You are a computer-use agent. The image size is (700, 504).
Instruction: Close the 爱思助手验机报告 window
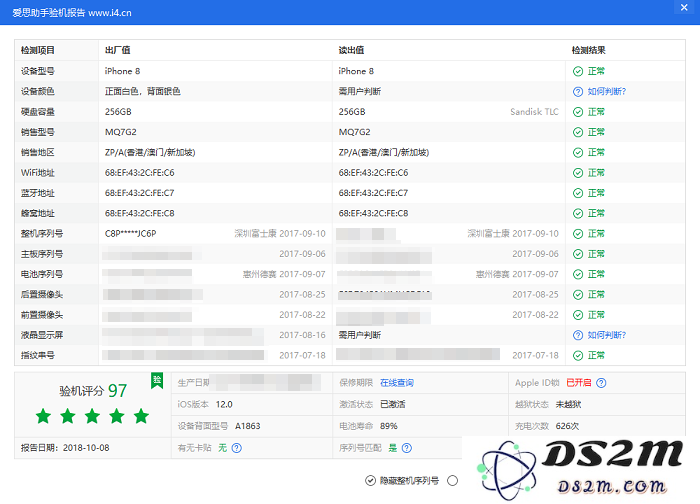(684, 7)
